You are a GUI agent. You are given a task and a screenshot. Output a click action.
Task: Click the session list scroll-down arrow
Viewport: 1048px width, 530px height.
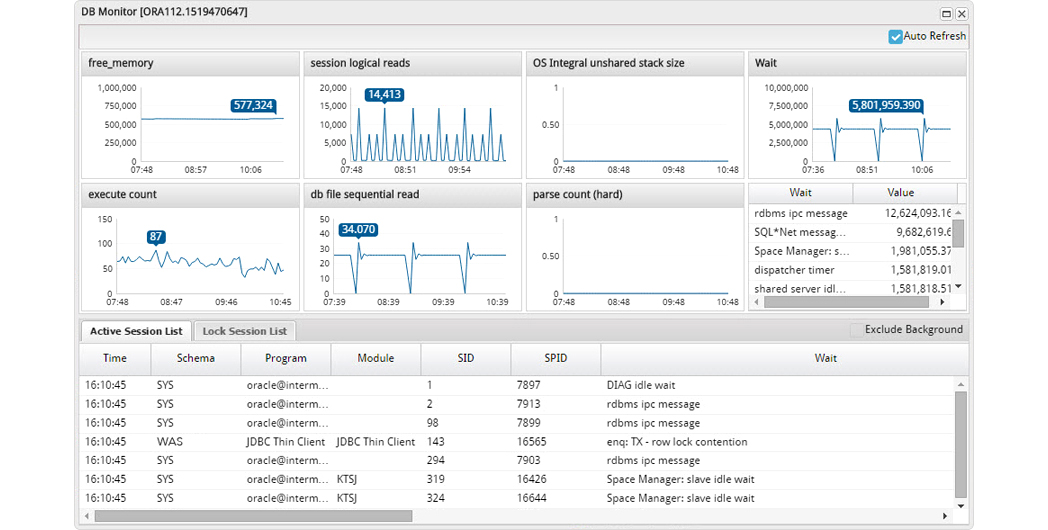pyautogui.click(x=960, y=505)
